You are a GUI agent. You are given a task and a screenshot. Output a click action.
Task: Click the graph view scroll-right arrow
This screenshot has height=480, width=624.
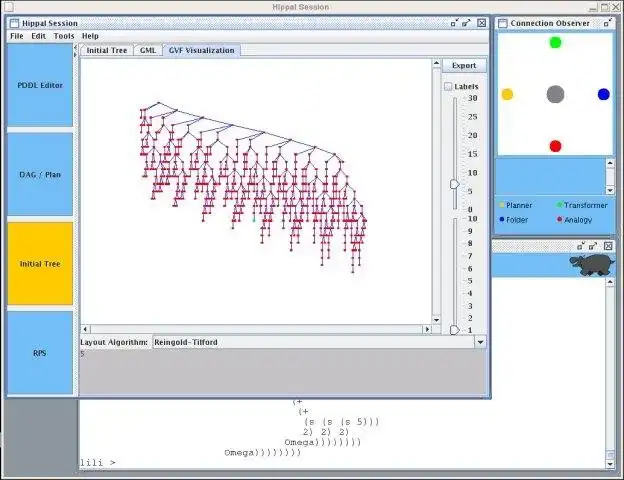pos(427,329)
